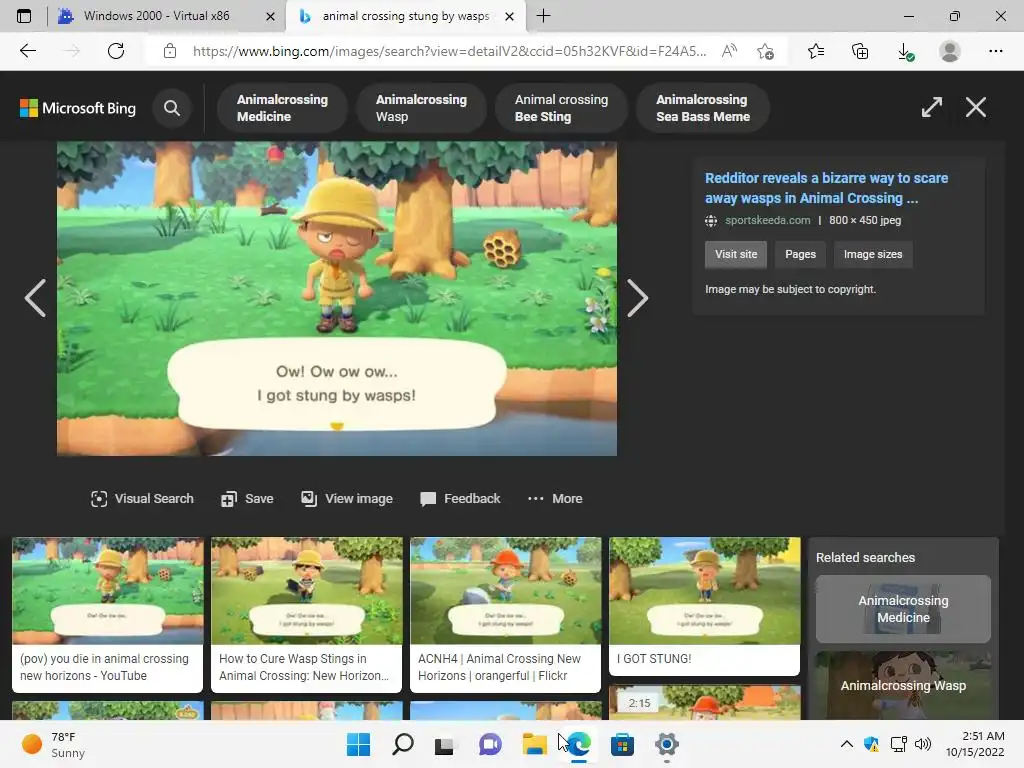Open a new browser tab

pyautogui.click(x=543, y=16)
